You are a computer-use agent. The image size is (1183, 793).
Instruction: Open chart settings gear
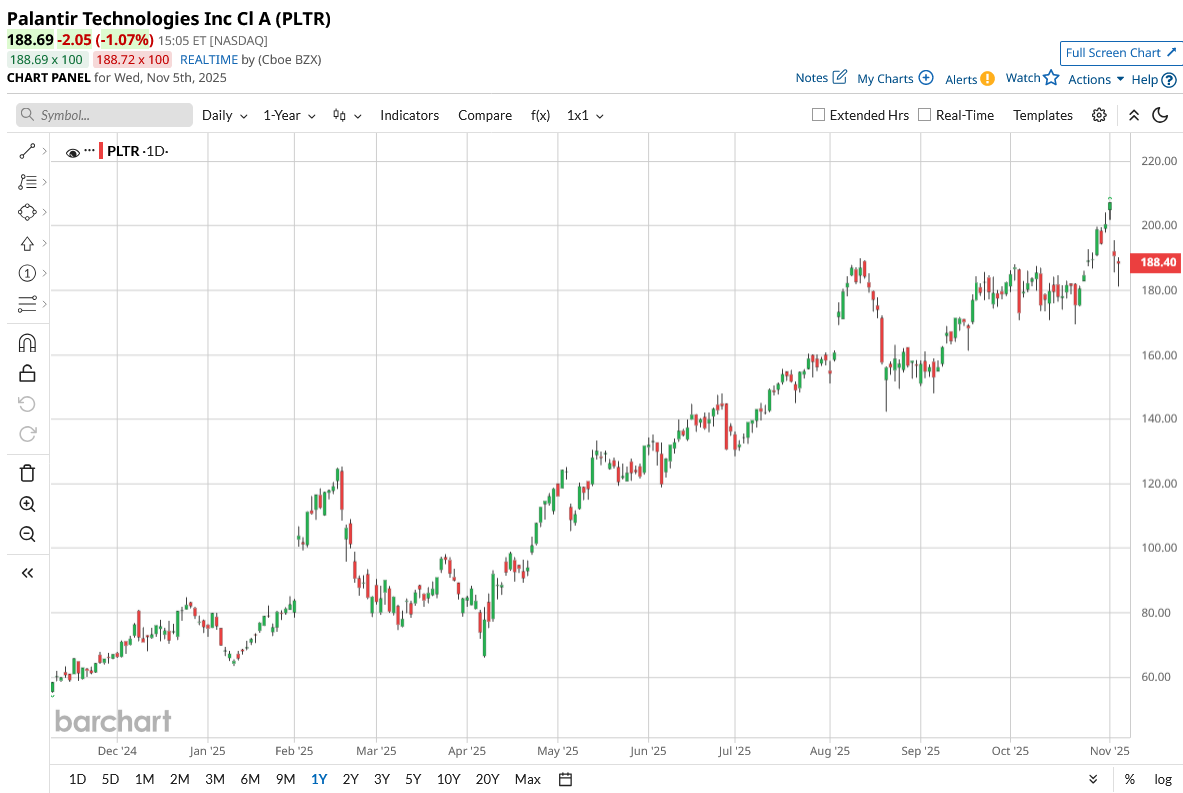coord(1099,115)
